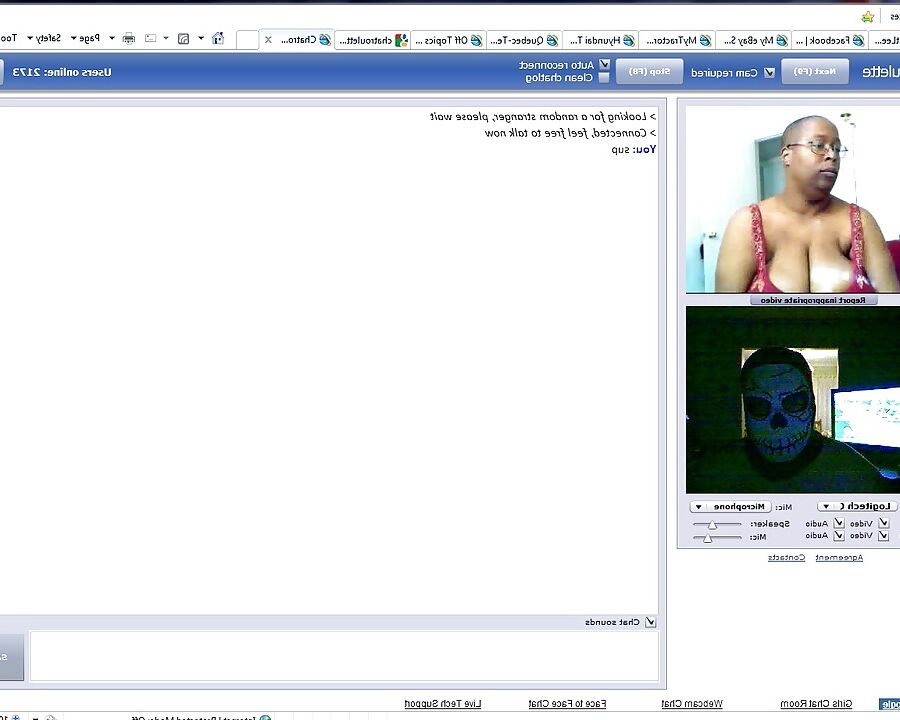Open the Agreement link
The width and height of the screenshot is (900, 720).
coord(839,558)
